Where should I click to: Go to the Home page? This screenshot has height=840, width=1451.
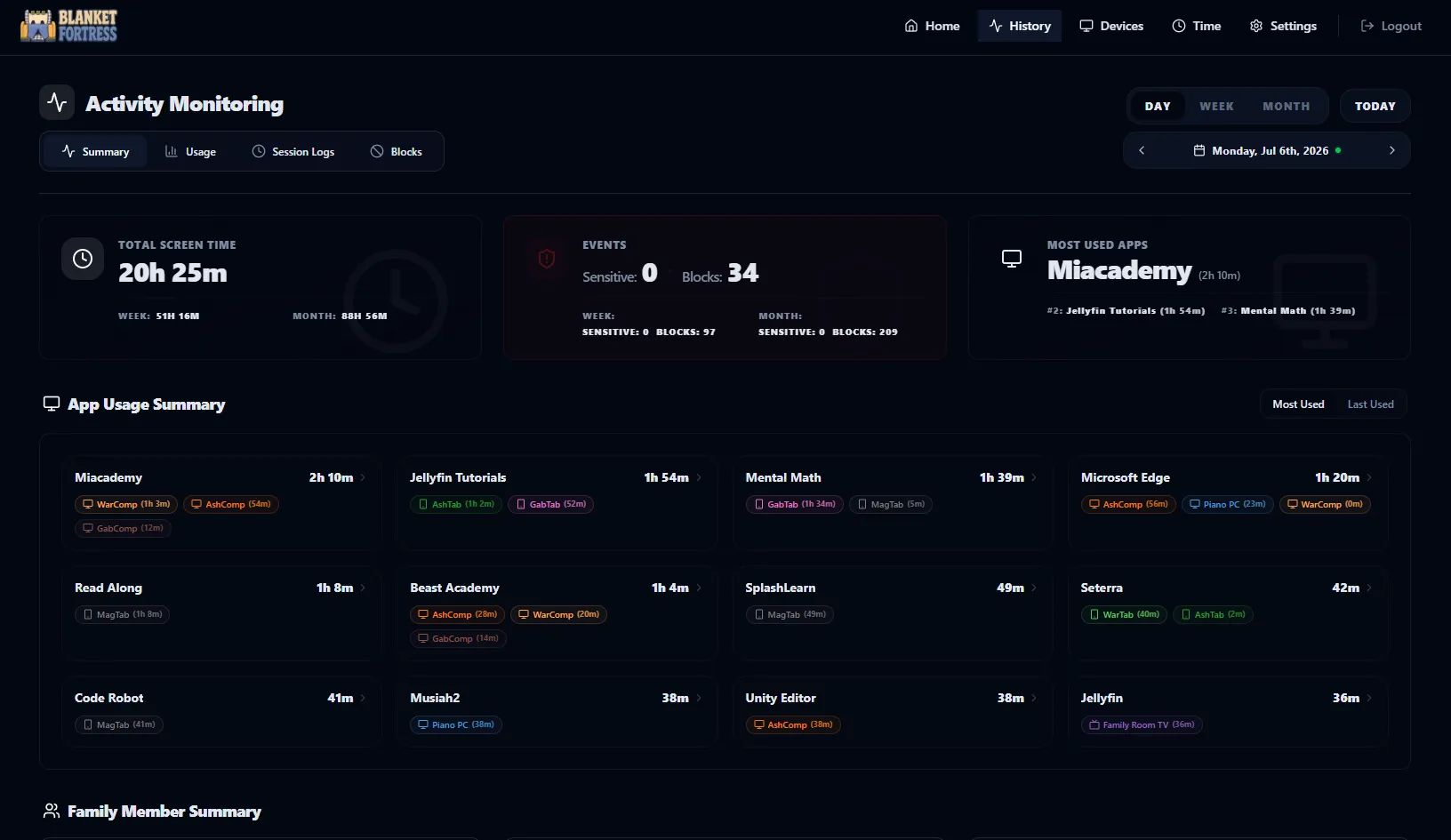click(932, 26)
